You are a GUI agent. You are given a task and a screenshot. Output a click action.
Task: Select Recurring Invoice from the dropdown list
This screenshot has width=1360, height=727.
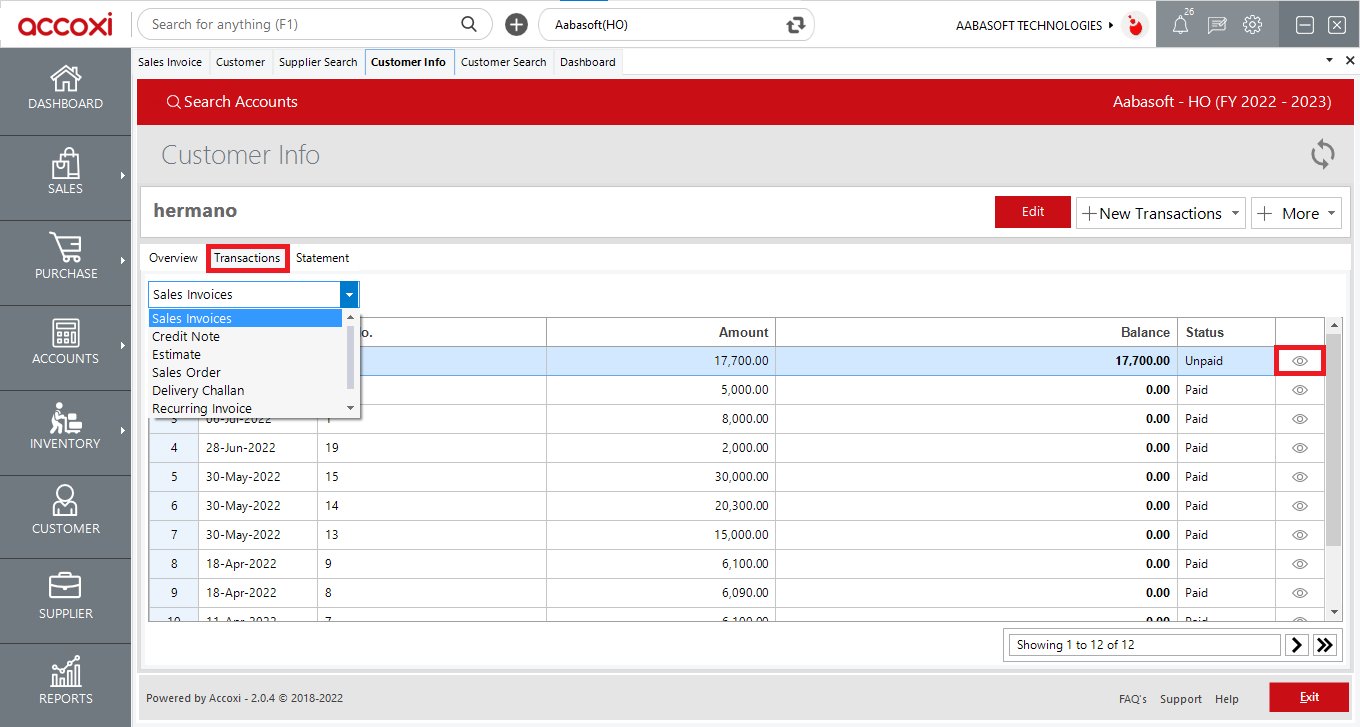tap(246, 409)
